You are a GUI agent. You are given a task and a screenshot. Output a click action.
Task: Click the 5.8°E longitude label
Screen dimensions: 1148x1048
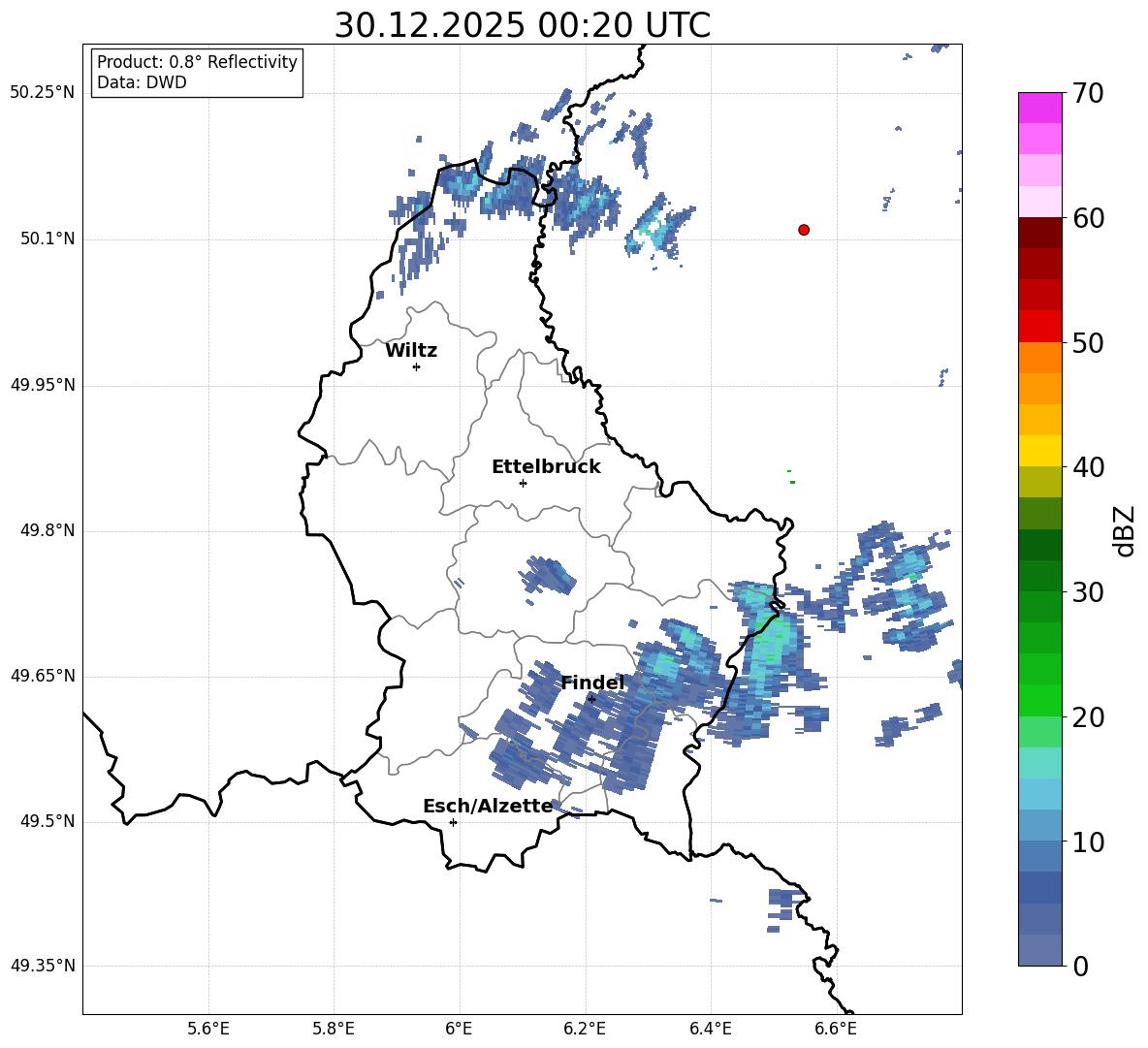click(334, 1029)
